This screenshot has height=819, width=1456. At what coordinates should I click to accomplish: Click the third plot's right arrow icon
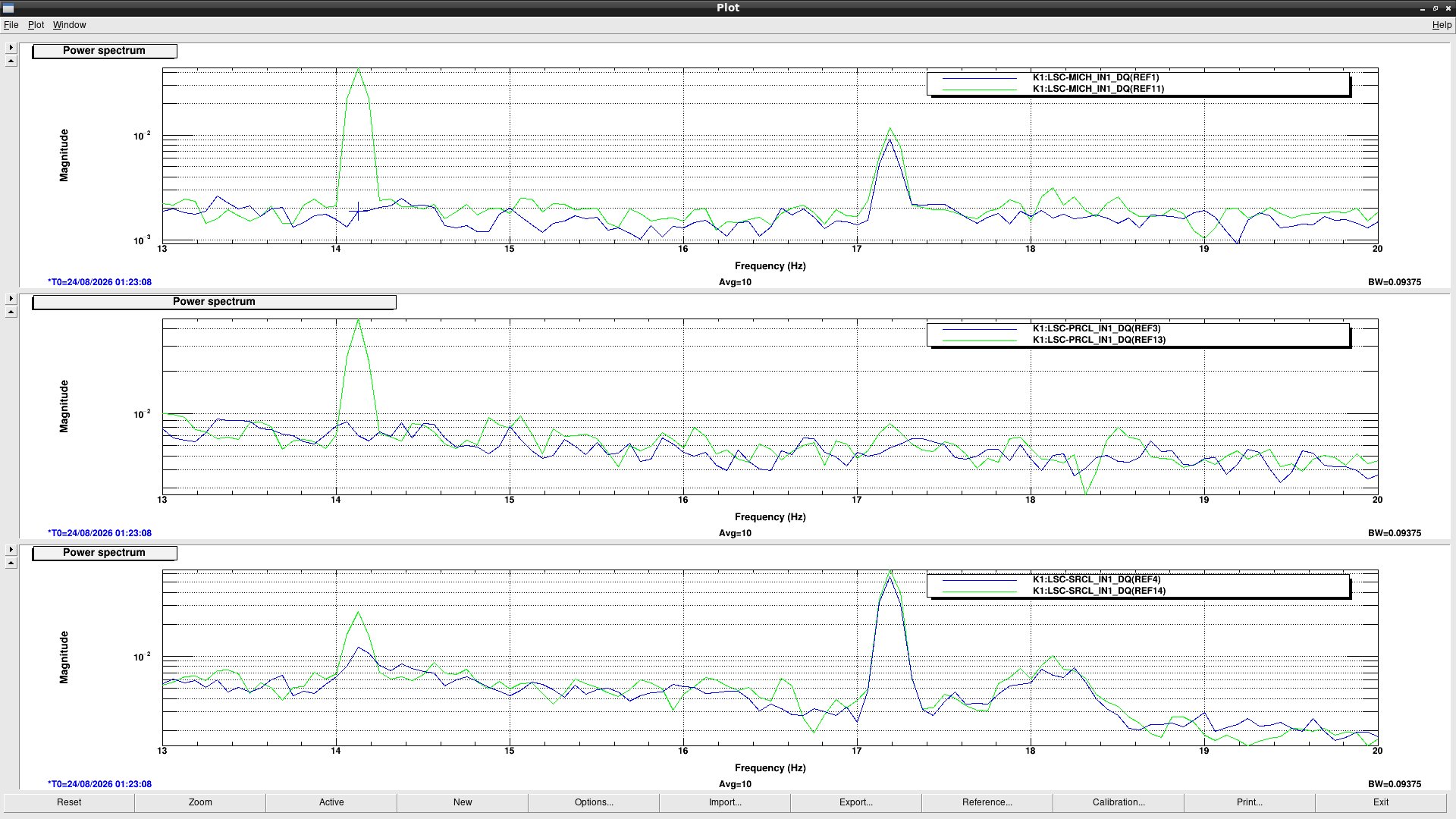pos(11,550)
